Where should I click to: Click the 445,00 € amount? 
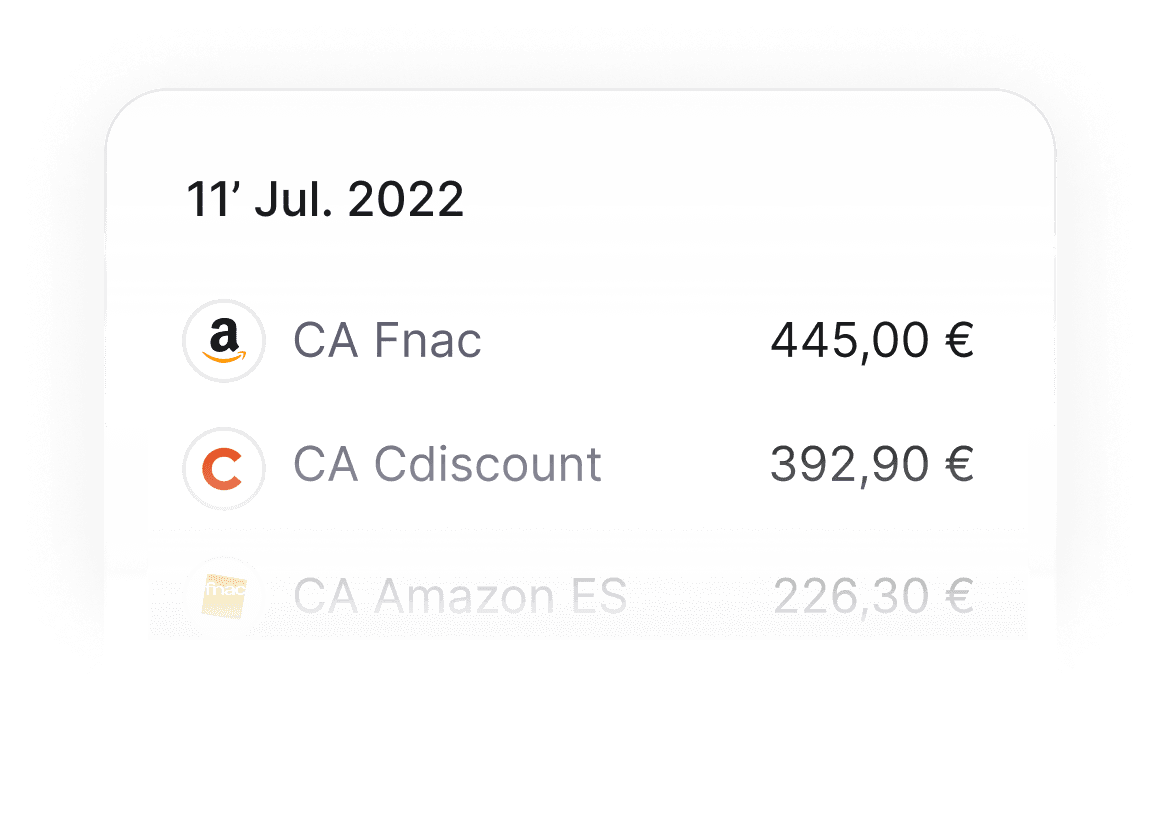coord(872,340)
